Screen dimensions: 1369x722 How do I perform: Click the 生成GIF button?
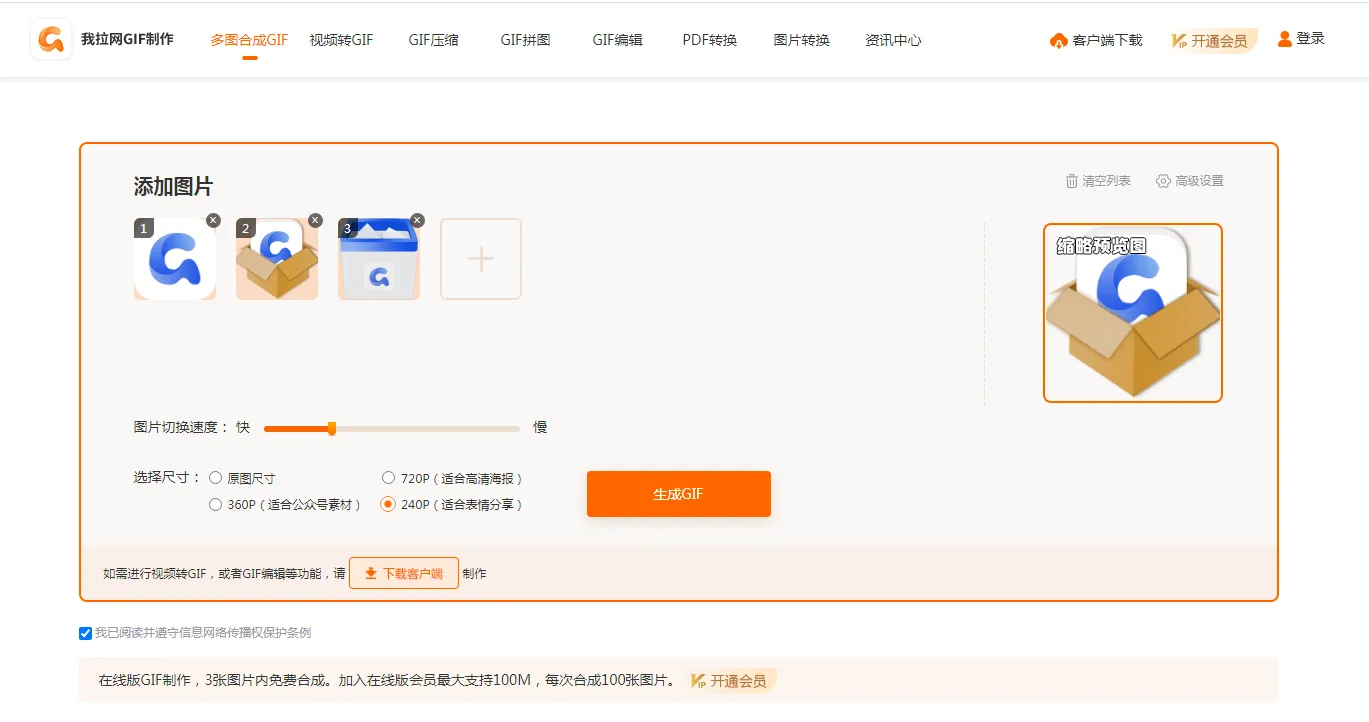[x=679, y=494]
